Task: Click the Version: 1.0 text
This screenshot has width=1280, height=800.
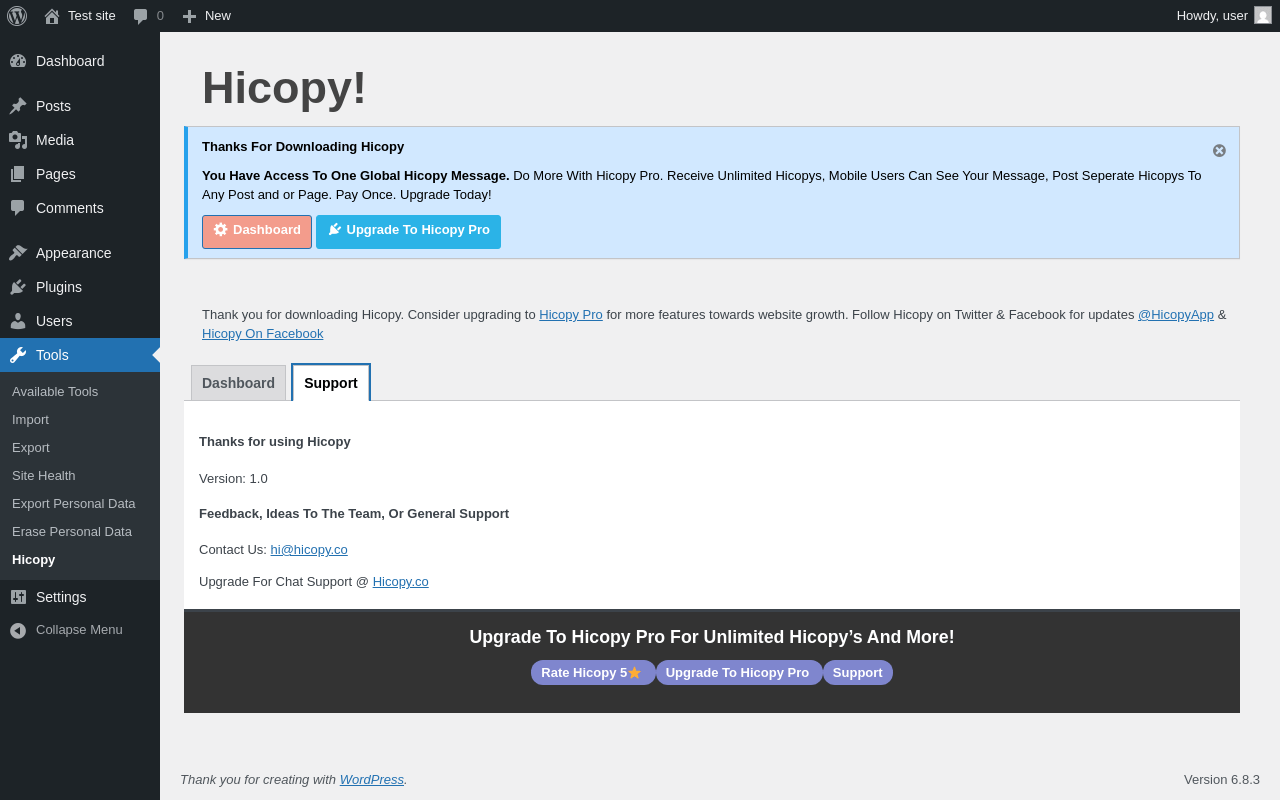Action: (x=233, y=478)
